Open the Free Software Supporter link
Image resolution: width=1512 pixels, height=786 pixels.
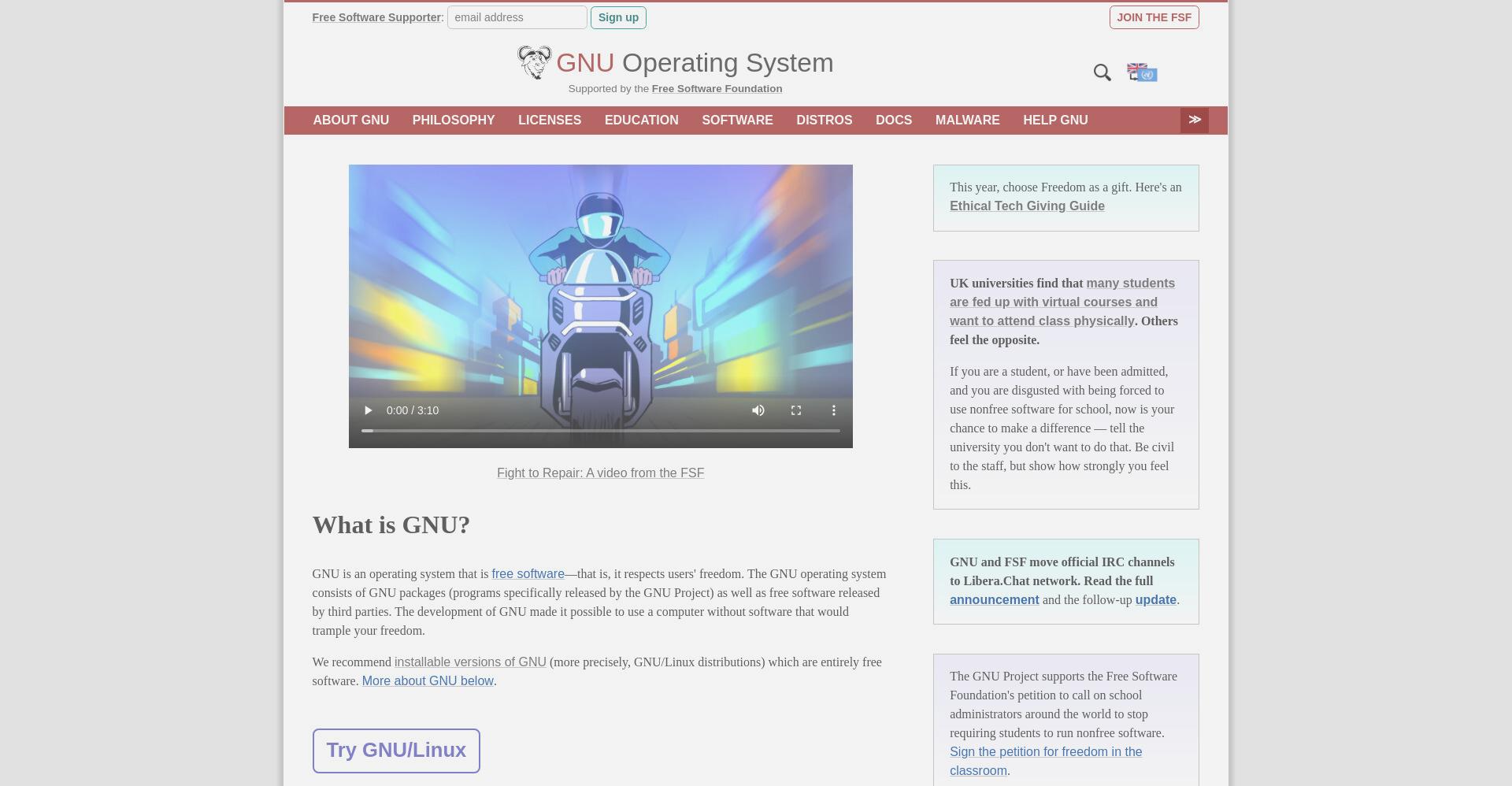click(376, 17)
